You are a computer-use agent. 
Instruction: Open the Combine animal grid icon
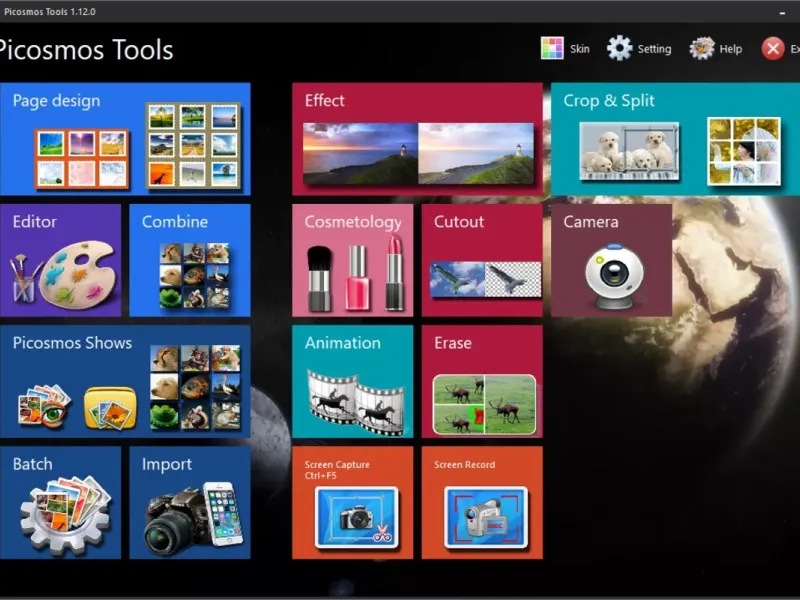click(194, 276)
